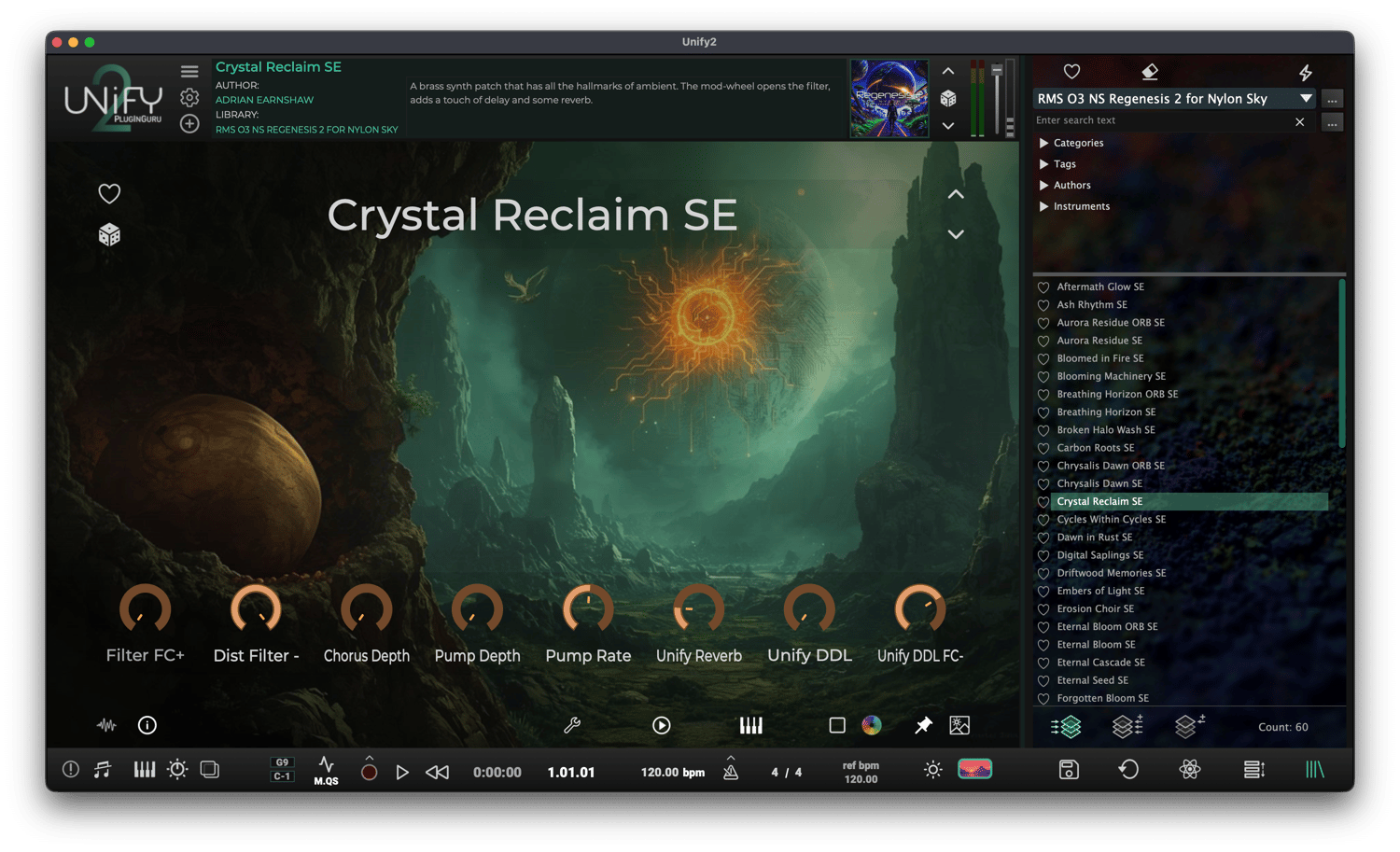Image resolution: width=1400 pixels, height=852 pixels.
Task: Favorite the current patch with large heart
Action: [109, 193]
